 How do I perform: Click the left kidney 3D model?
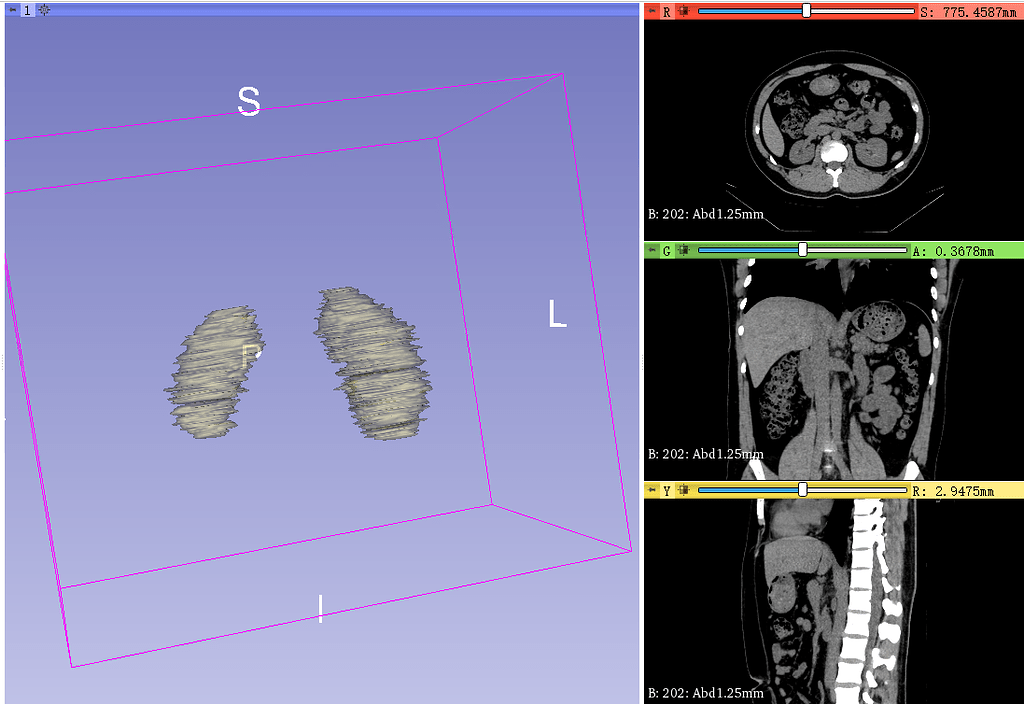[375, 363]
